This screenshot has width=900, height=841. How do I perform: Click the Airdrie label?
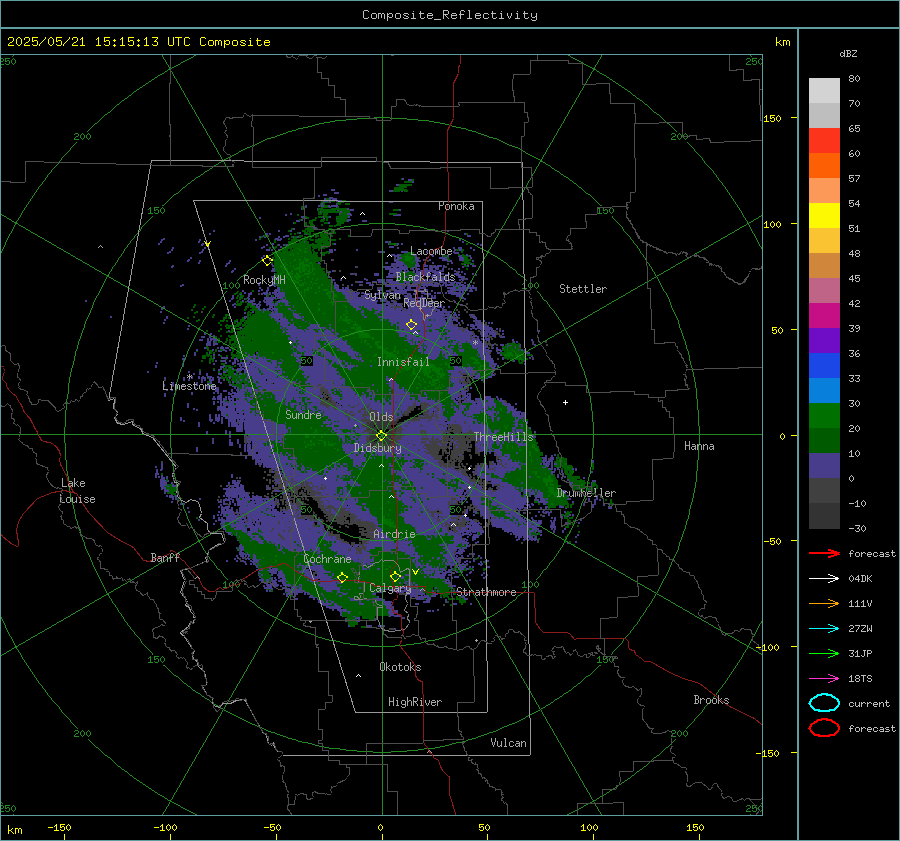tap(394, 534)
